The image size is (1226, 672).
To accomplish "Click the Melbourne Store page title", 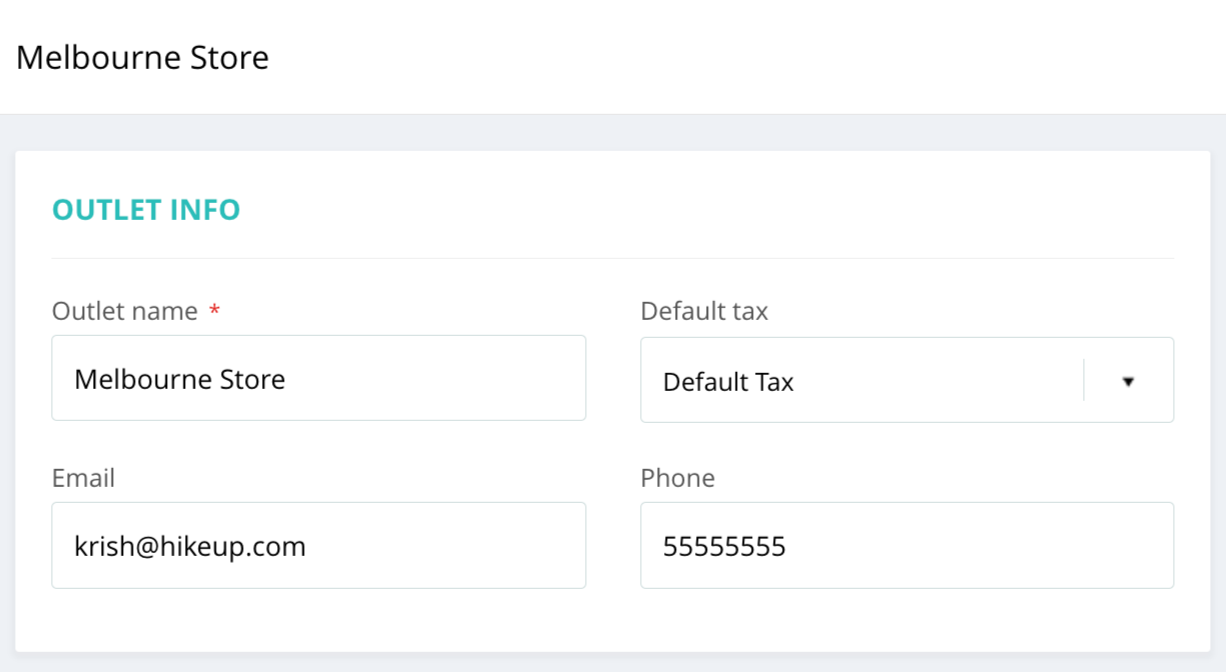I will click(x=142, y=57).
